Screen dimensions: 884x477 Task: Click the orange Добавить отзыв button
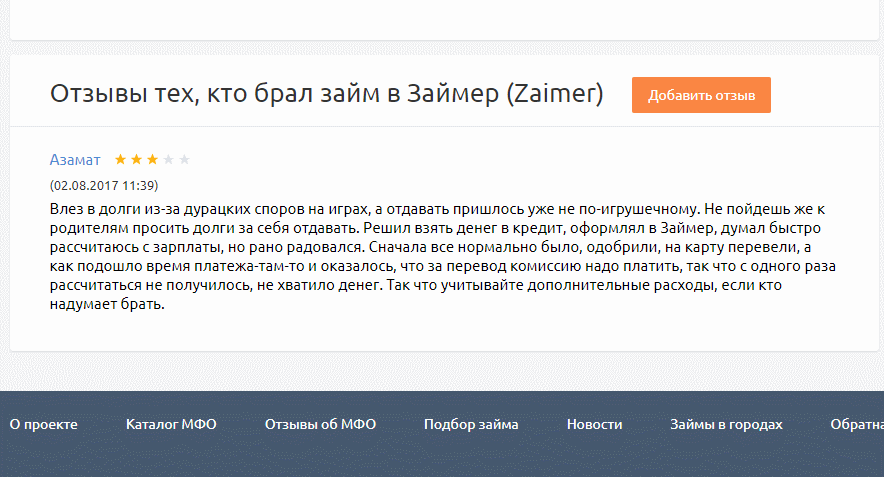tap(701, 95)
